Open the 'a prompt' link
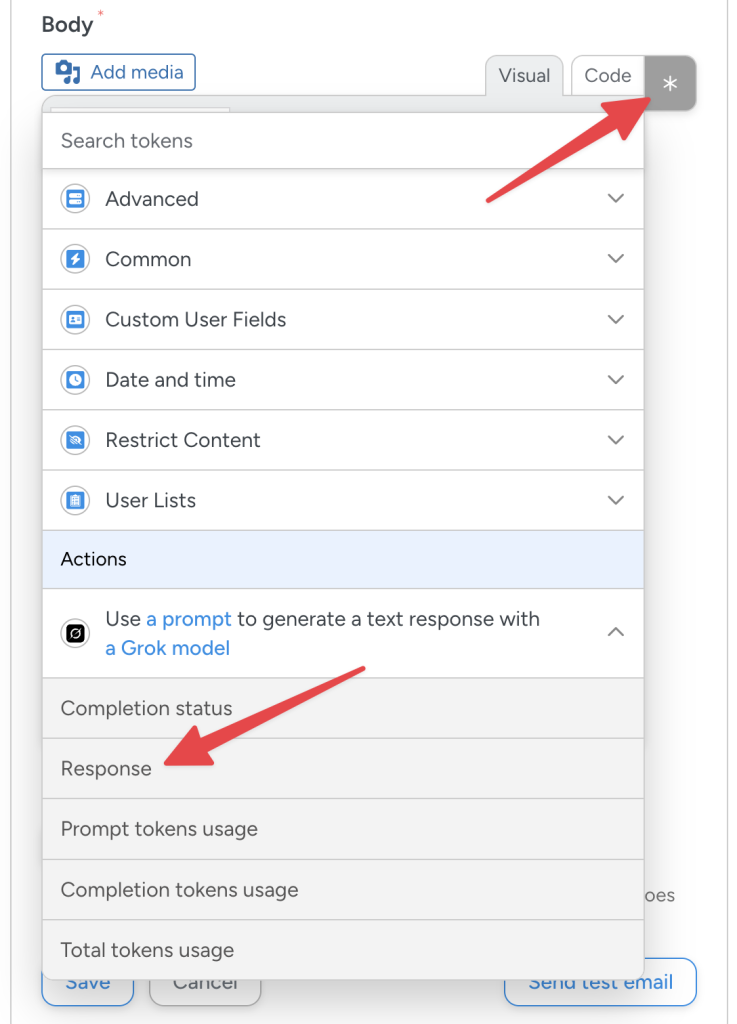 (x=190, y=619)
